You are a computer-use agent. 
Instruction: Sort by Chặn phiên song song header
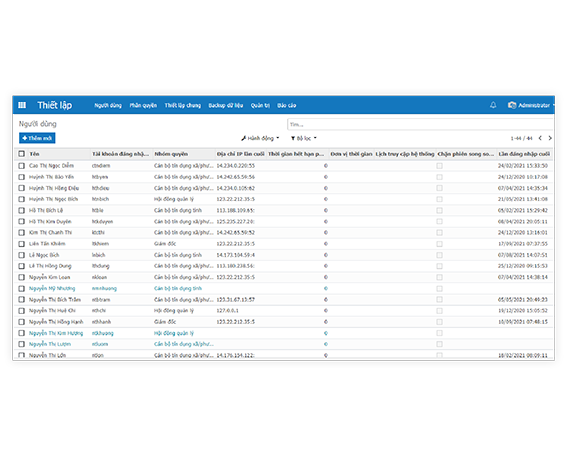tap(466, 154)
